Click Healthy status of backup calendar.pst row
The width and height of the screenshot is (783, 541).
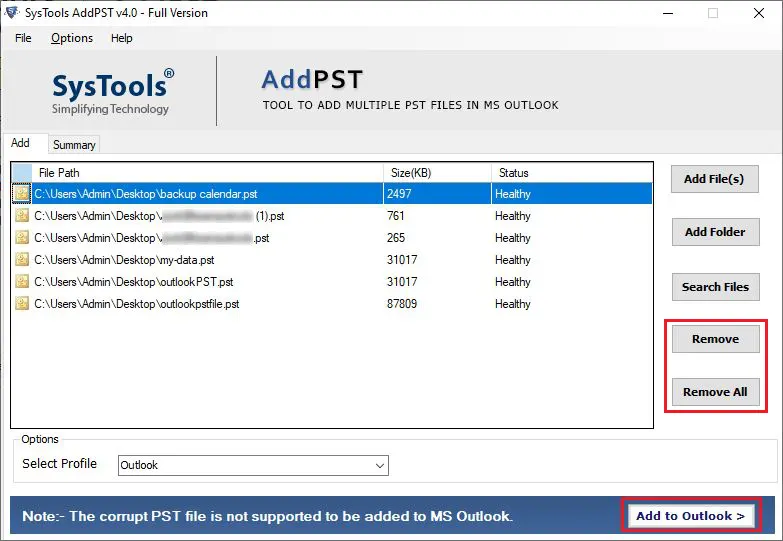click(513, 194)
